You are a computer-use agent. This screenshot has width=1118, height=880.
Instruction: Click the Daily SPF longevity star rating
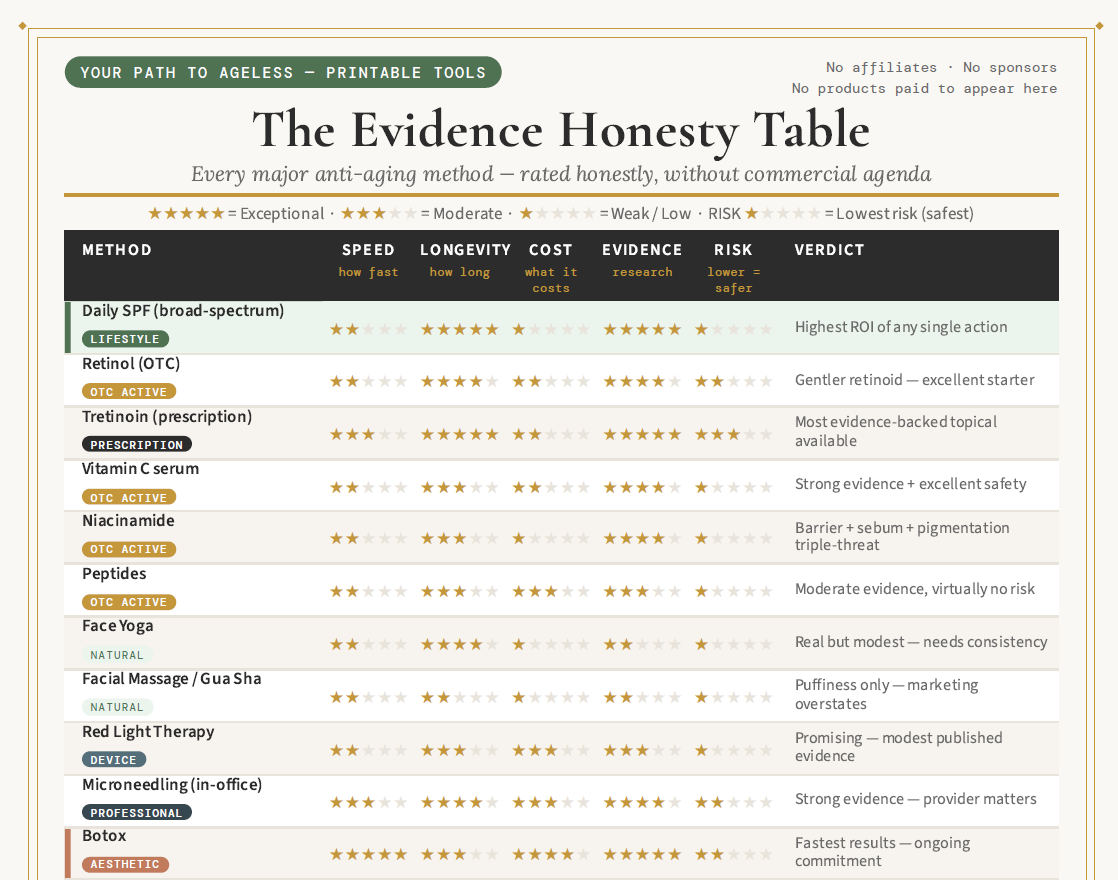tap(459, 329)
